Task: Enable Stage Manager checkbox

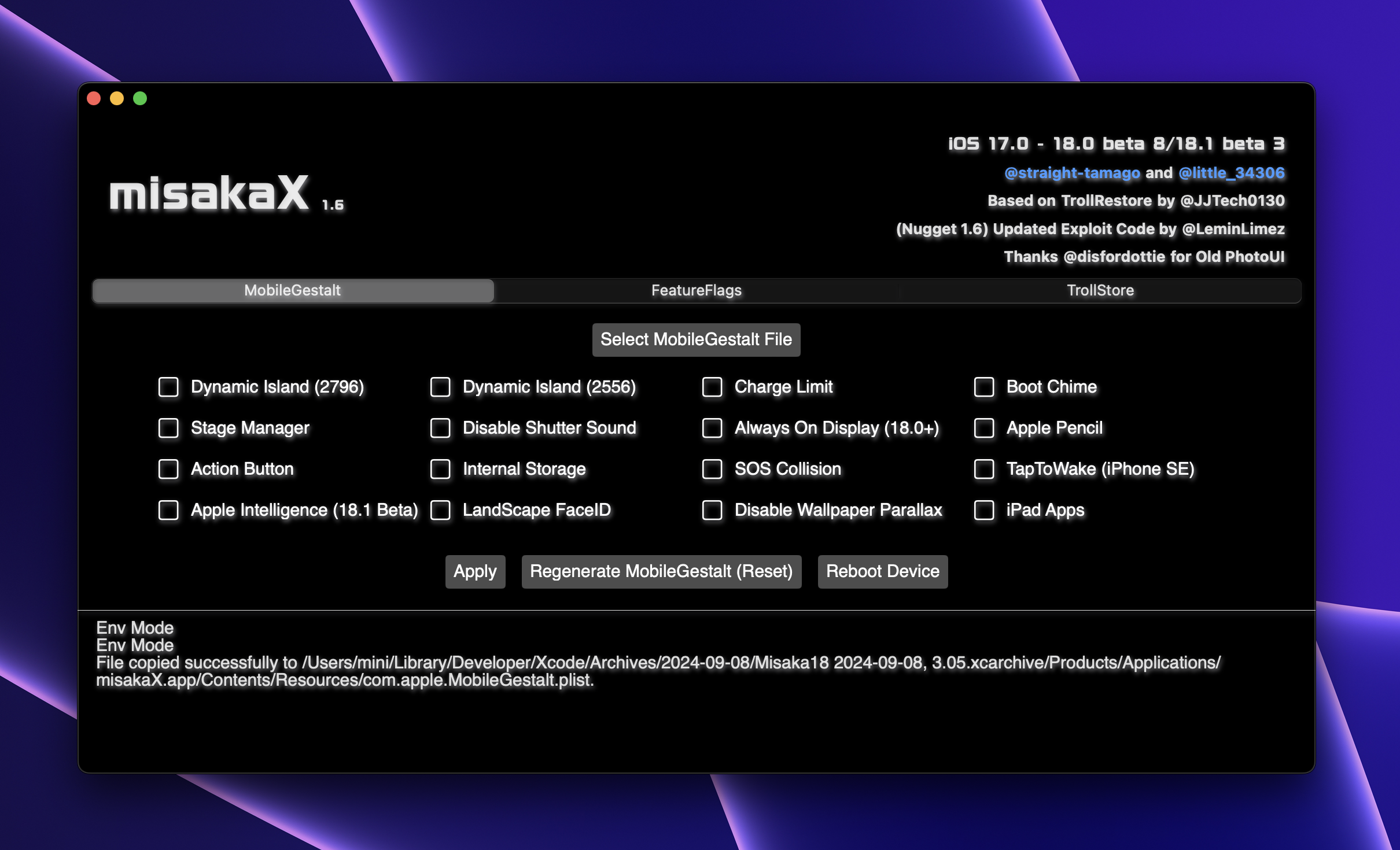Action: (x=168, y=428)
